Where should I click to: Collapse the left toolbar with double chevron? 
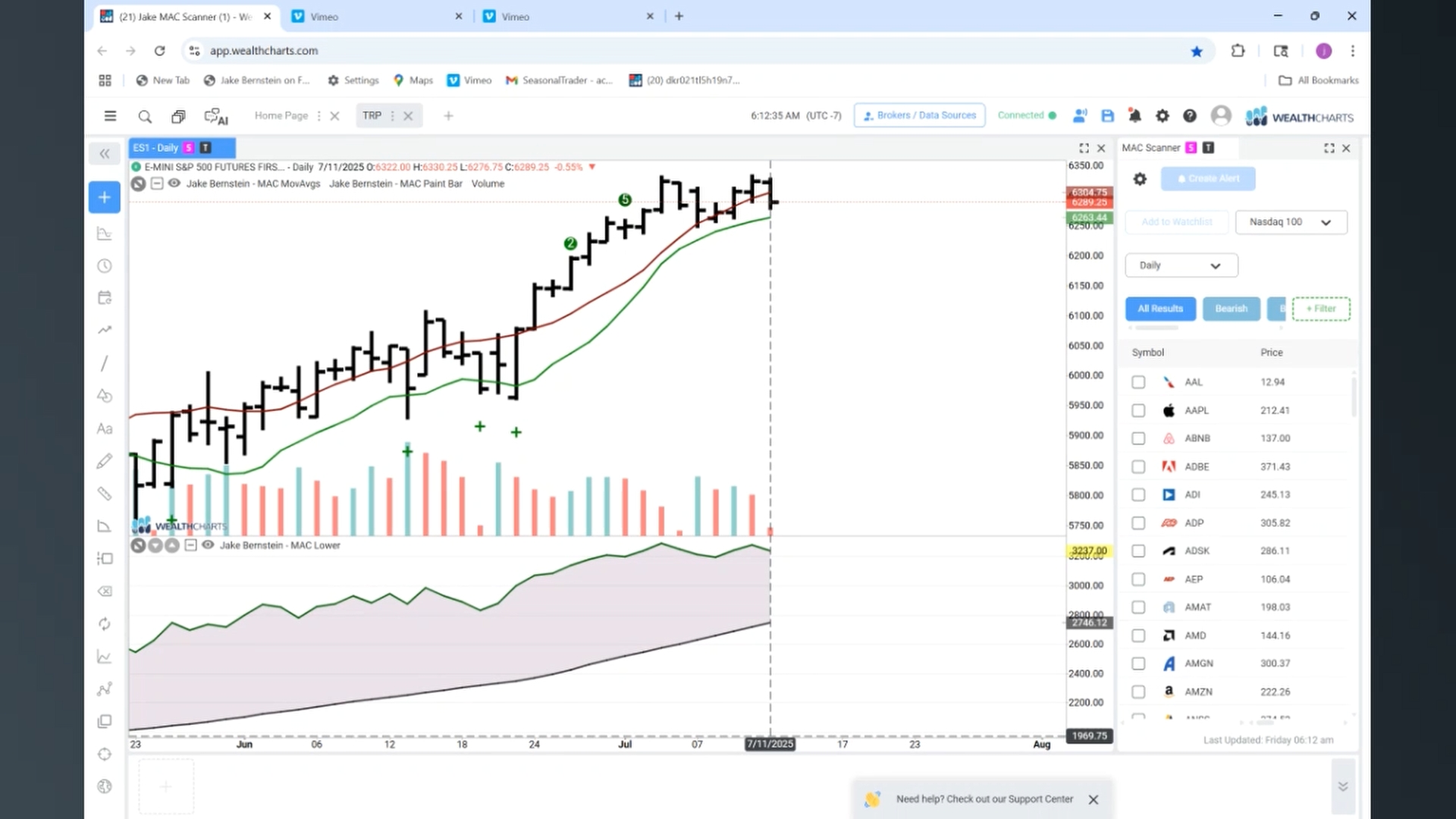coord(105,153)
